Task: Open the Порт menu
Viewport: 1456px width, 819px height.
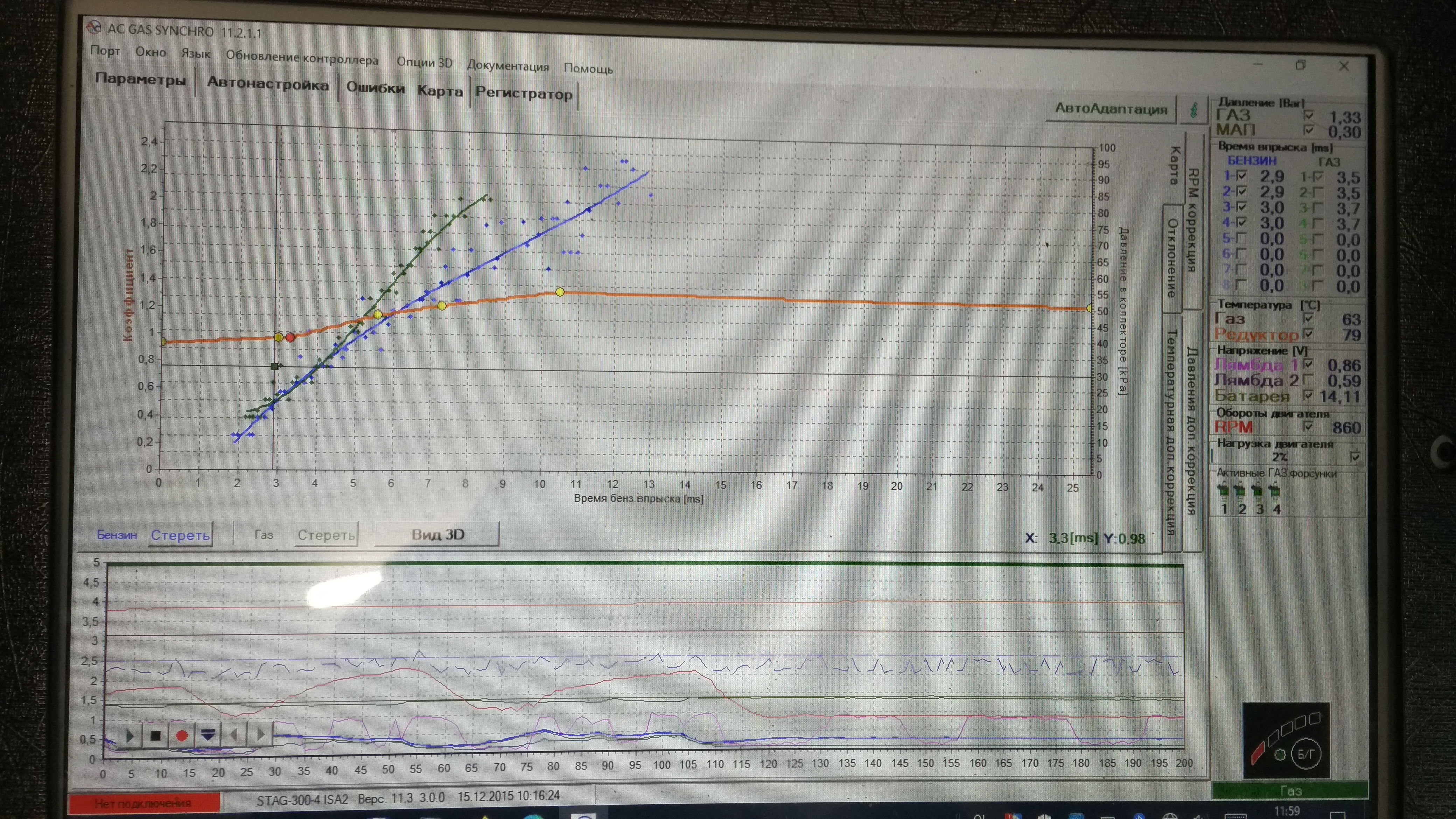Action: click(105, 51)
